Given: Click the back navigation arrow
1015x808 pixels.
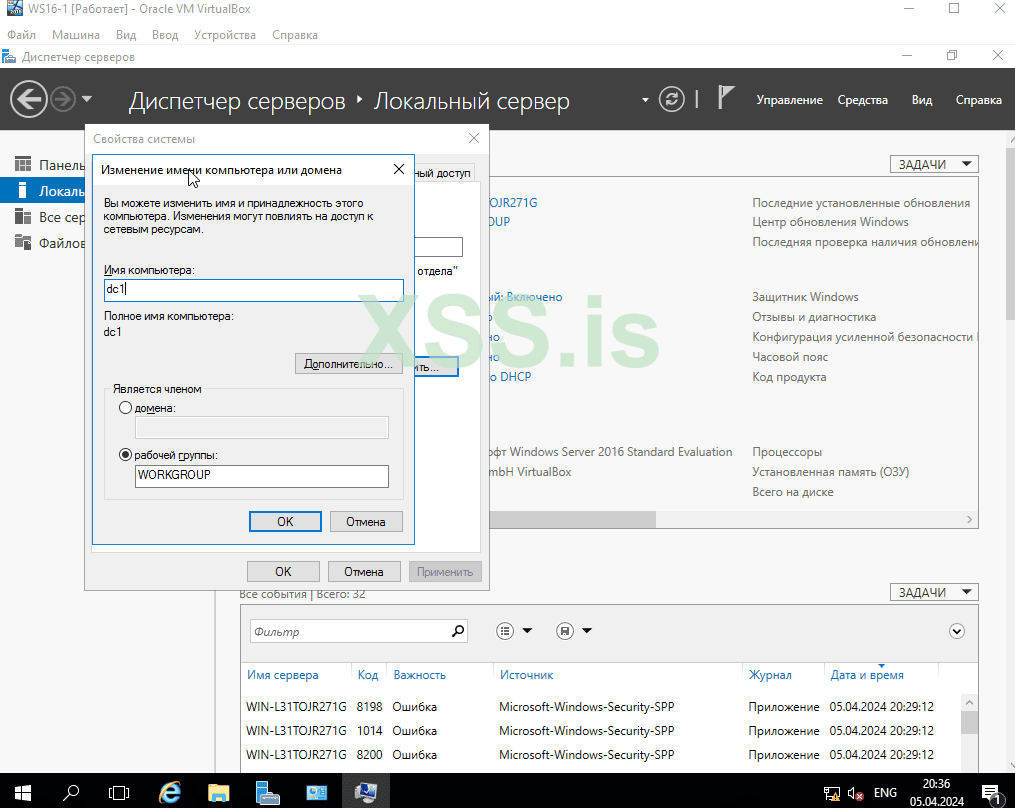Looking at the screenshot, I should coord(29,99).
